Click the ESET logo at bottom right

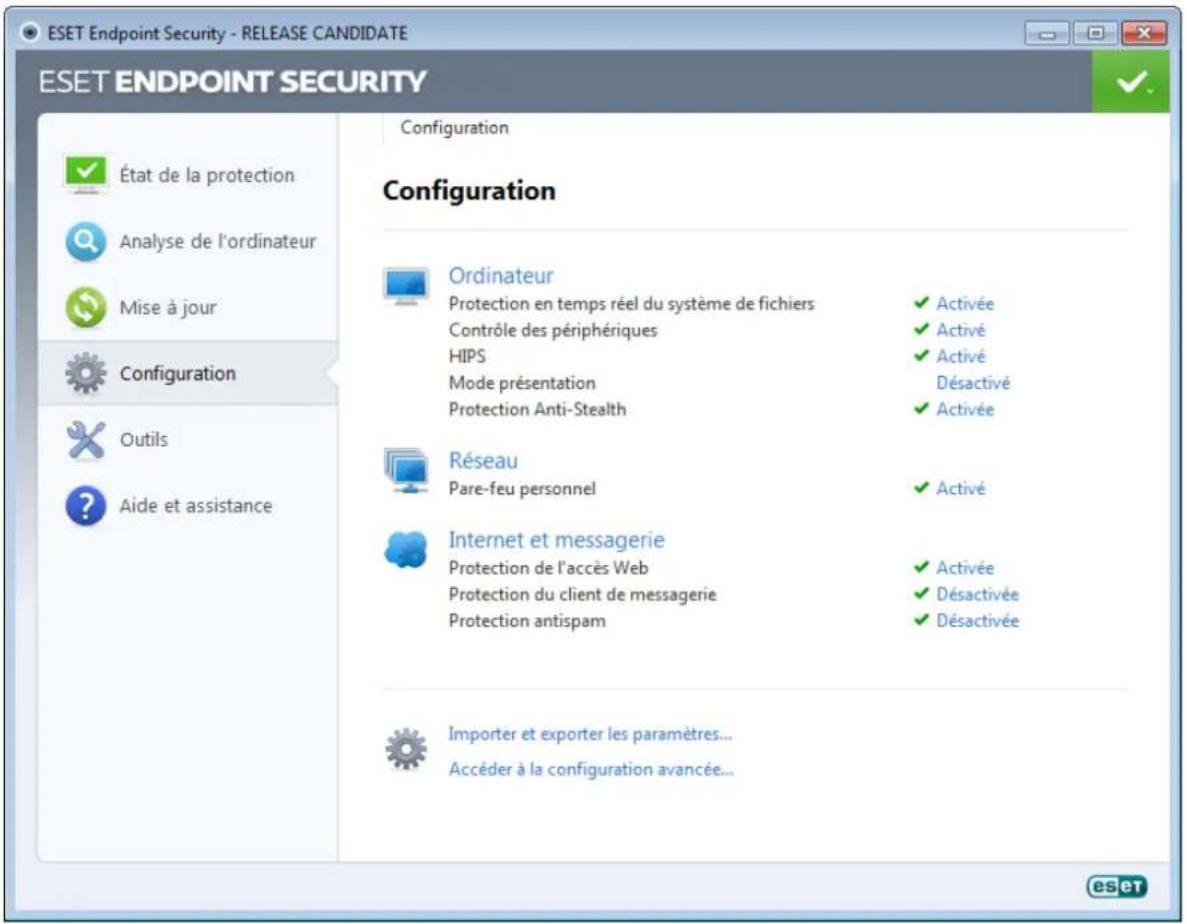pos(1117,886)
